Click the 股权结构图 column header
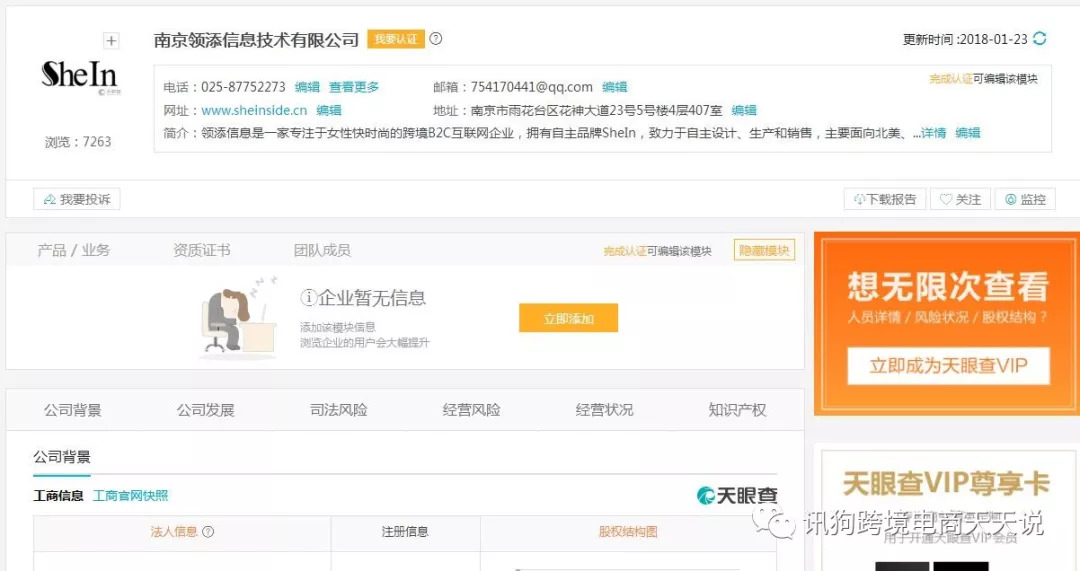1080x571 pixels. [627, 532]
